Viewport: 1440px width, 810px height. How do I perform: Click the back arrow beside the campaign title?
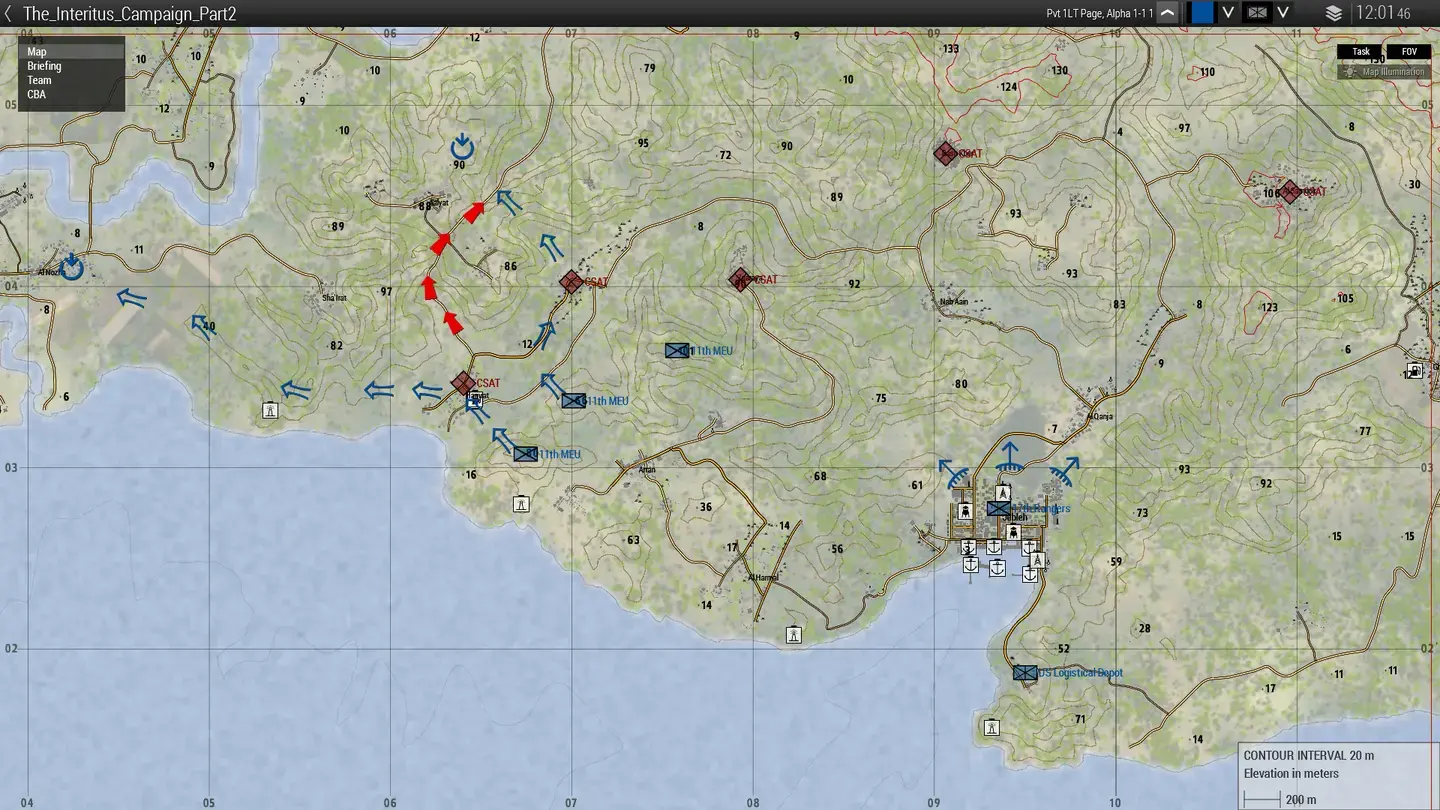tap(9, 13)
